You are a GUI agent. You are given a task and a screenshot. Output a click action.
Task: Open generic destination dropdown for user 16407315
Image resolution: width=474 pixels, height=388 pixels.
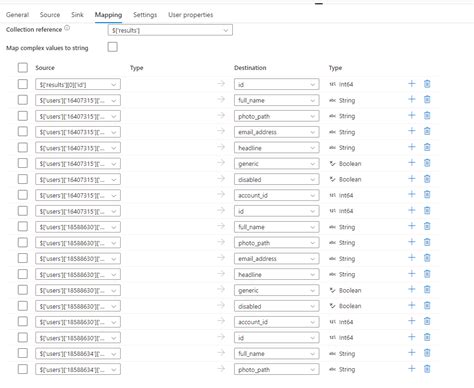pyautogui.click(x=276, y=164)
